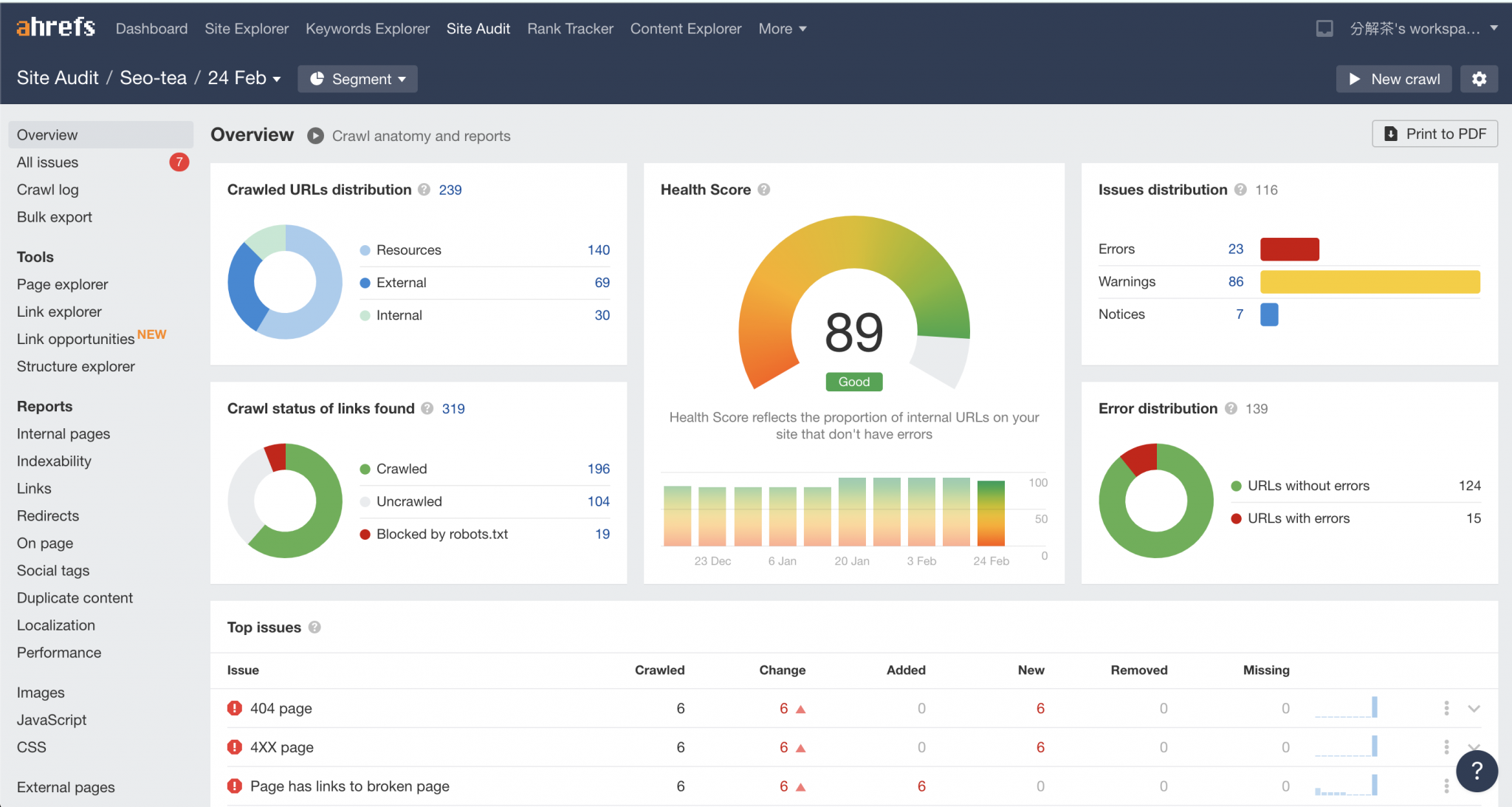Open the monitor icon near workspace name

tap(1324, 29)
